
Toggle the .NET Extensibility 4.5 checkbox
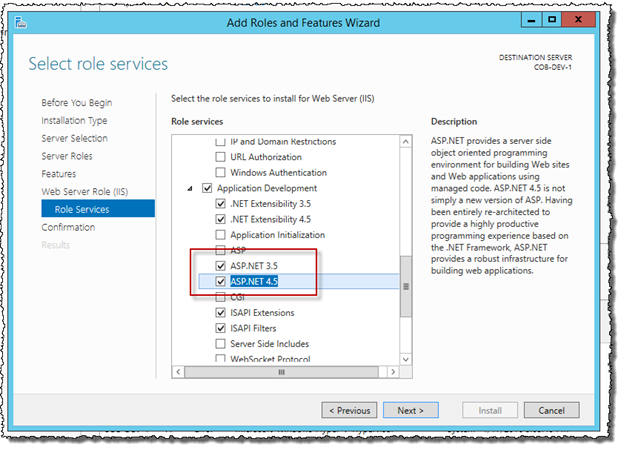(220, 219)
